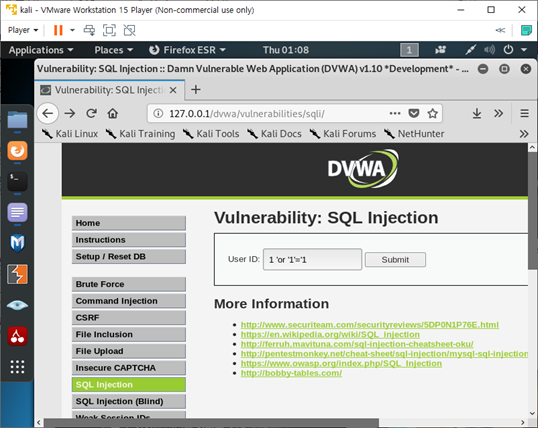Open Kali Forums bookmark
Screen dimensions: 538x428
[343, 134]
